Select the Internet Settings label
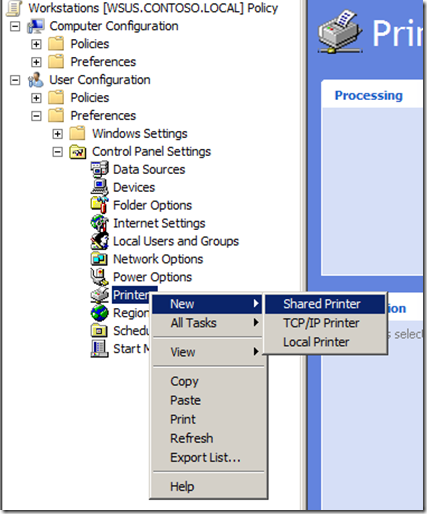427x514 pixels. click(159, 223)
